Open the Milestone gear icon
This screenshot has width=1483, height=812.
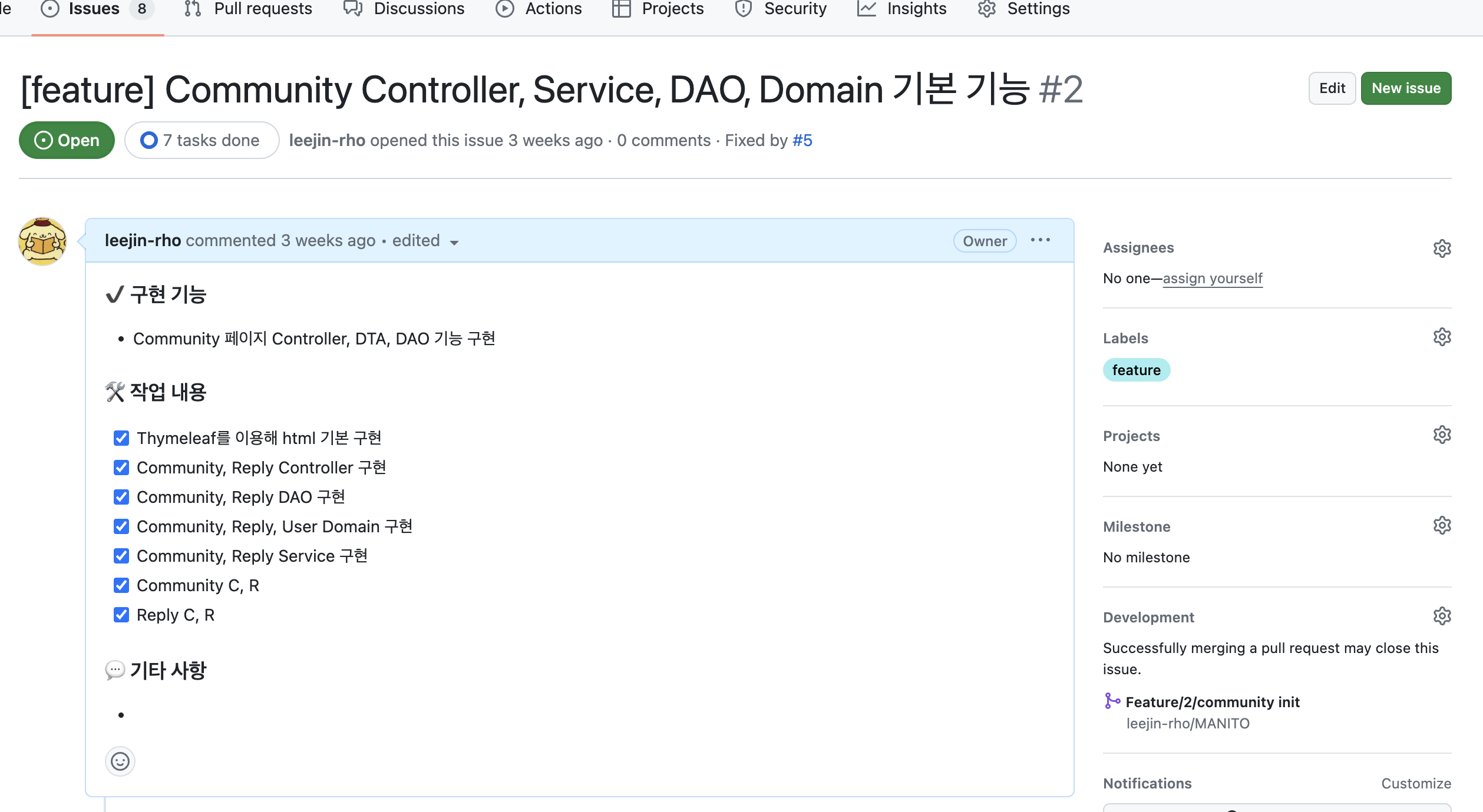pos(1441,526)
